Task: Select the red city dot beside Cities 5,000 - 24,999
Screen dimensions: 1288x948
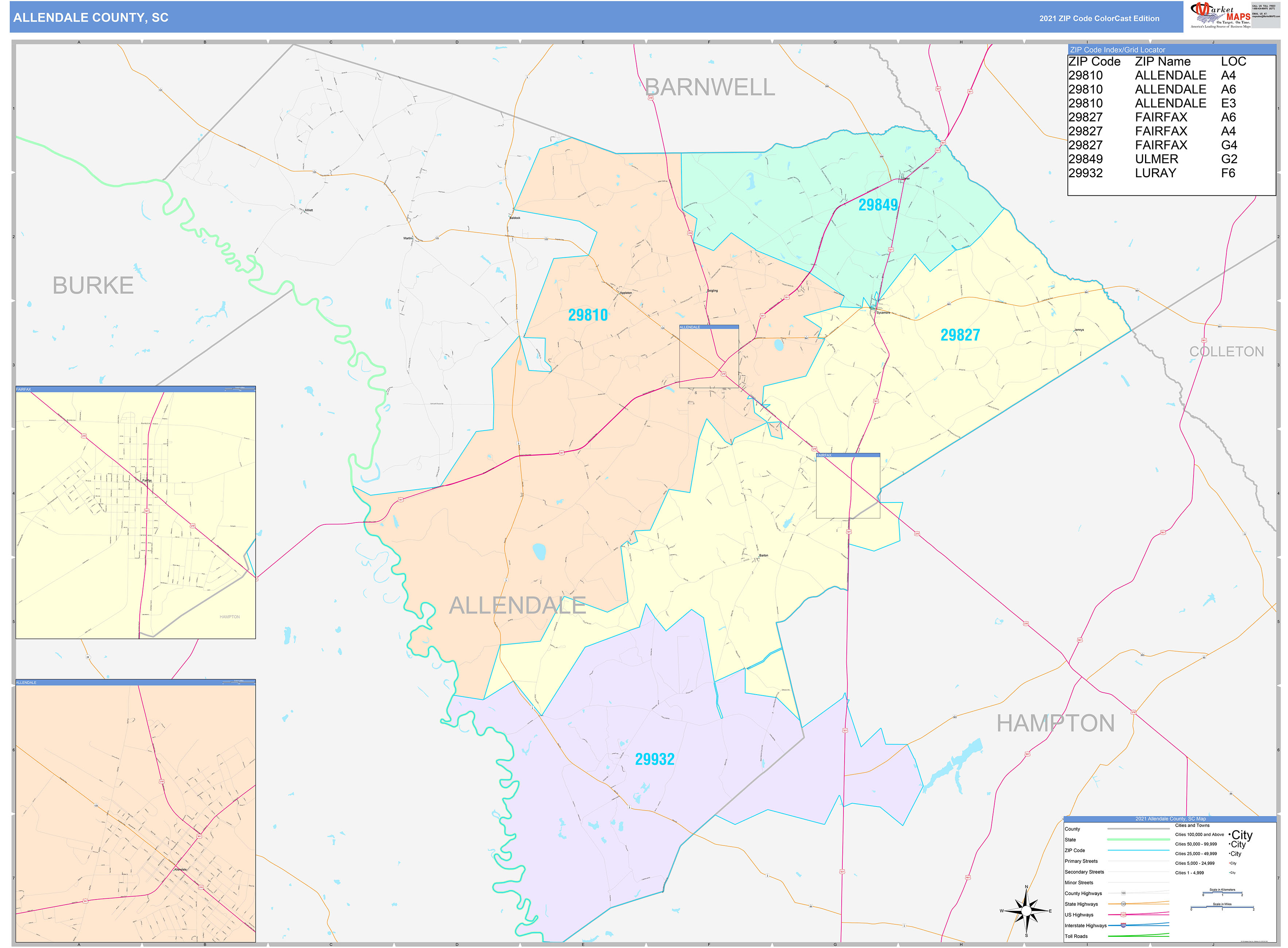Action: [1229, 863]
